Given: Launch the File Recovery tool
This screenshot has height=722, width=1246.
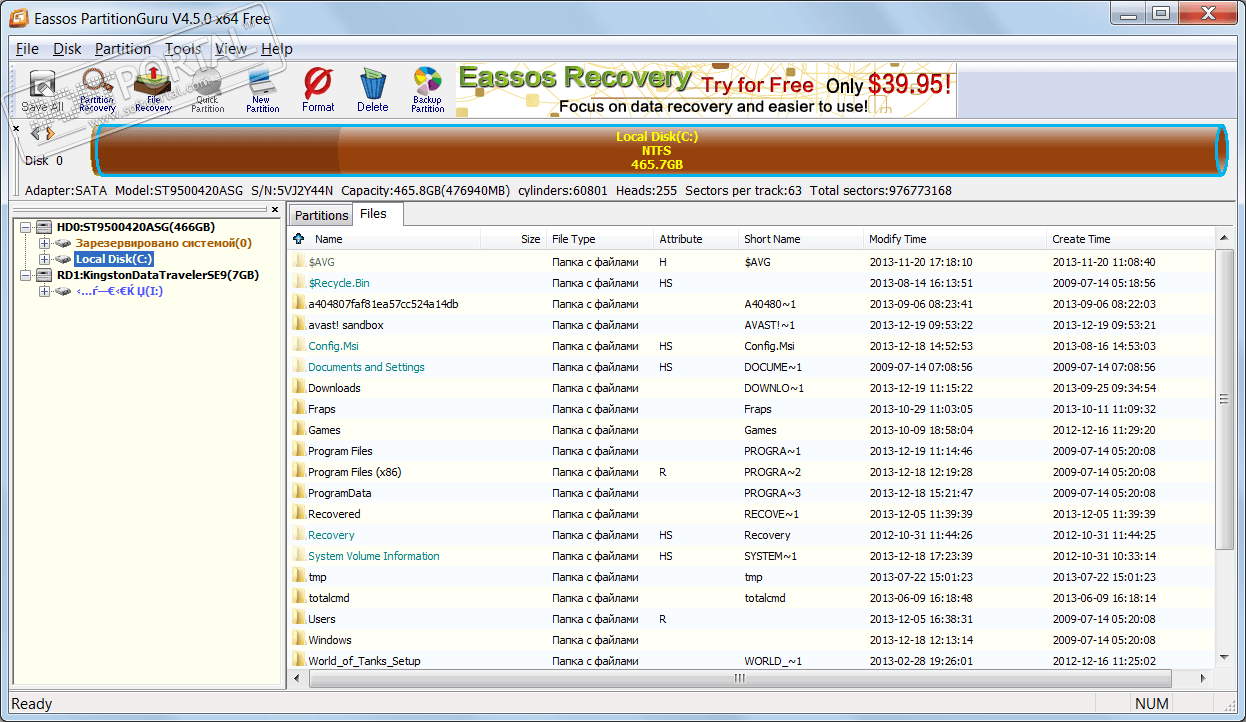Looking at the screenshot, I should (x=153, y=91).
